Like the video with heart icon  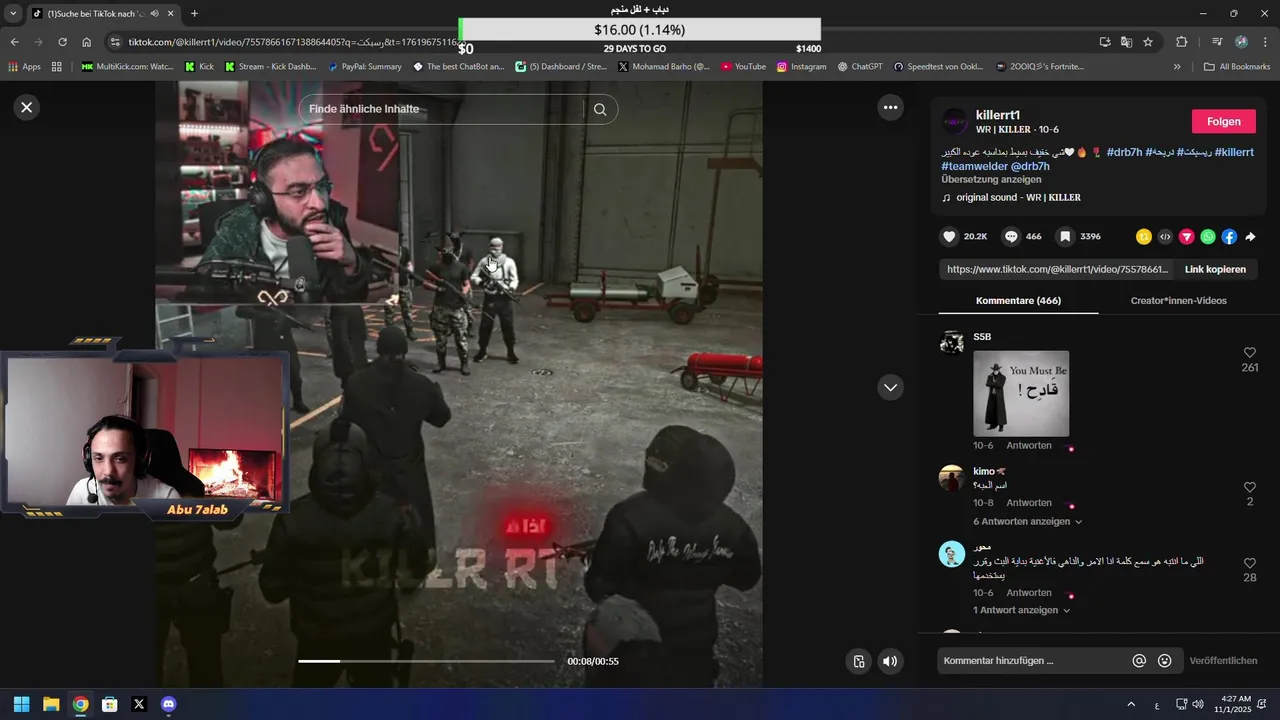tap(949, 237)
